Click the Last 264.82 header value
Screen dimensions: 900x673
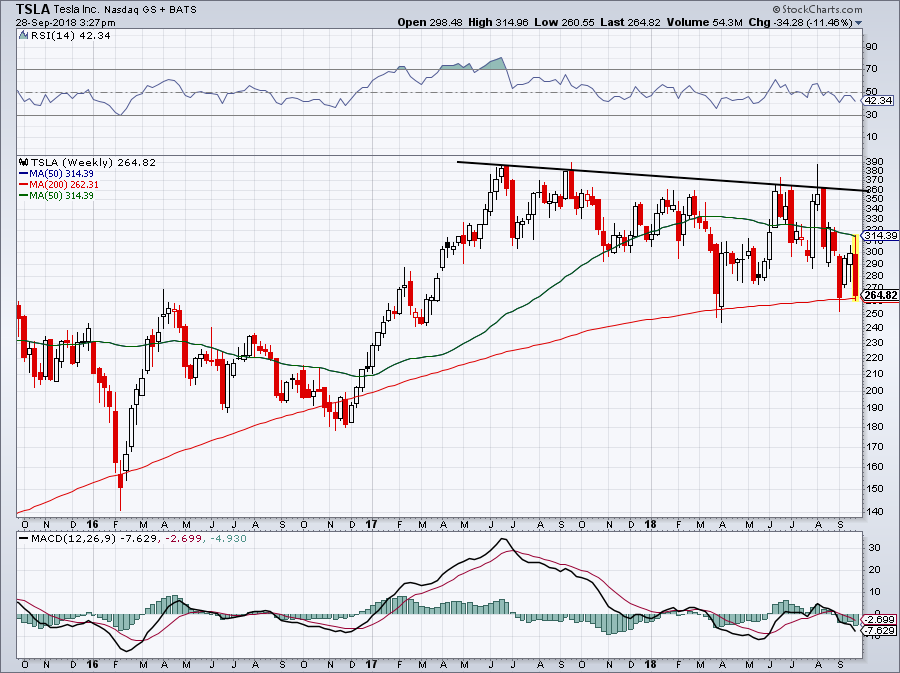631,22
